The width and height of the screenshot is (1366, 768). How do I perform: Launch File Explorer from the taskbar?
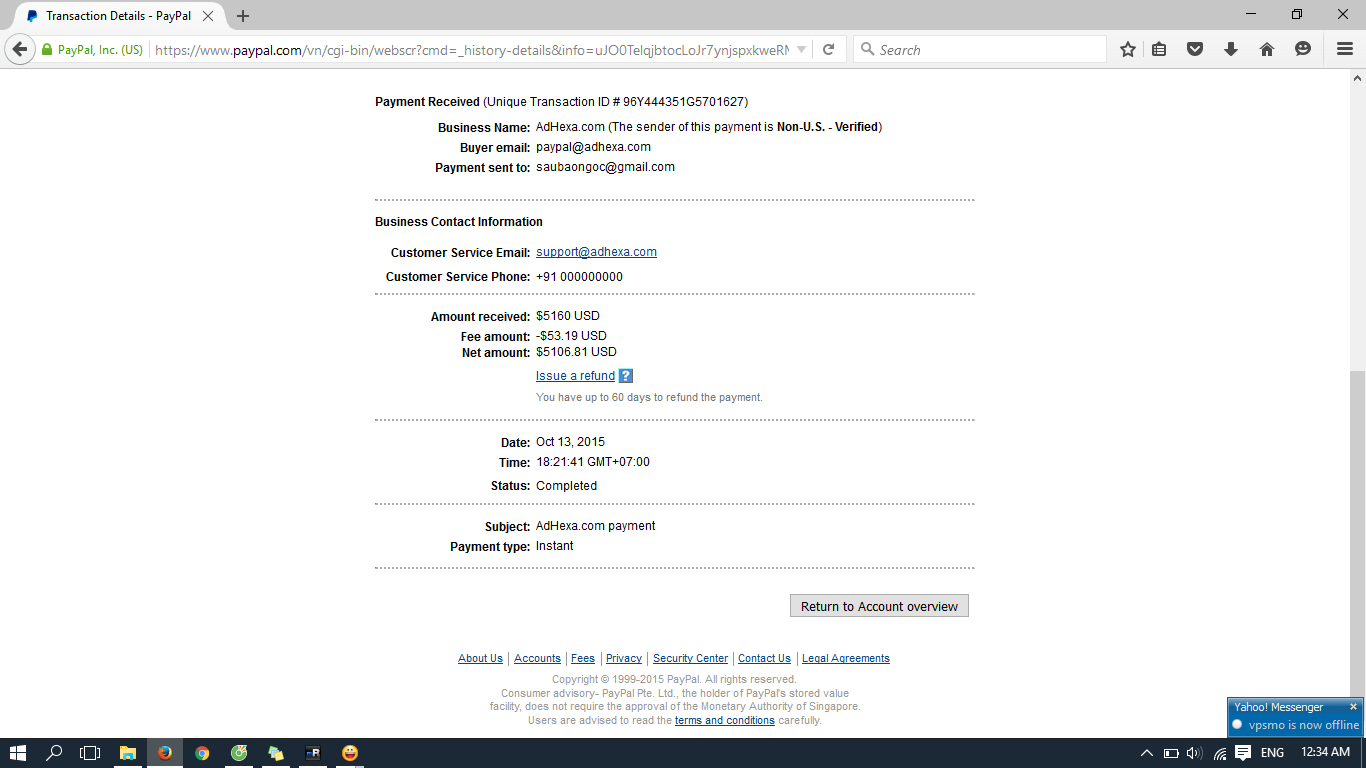coord(128,753)
